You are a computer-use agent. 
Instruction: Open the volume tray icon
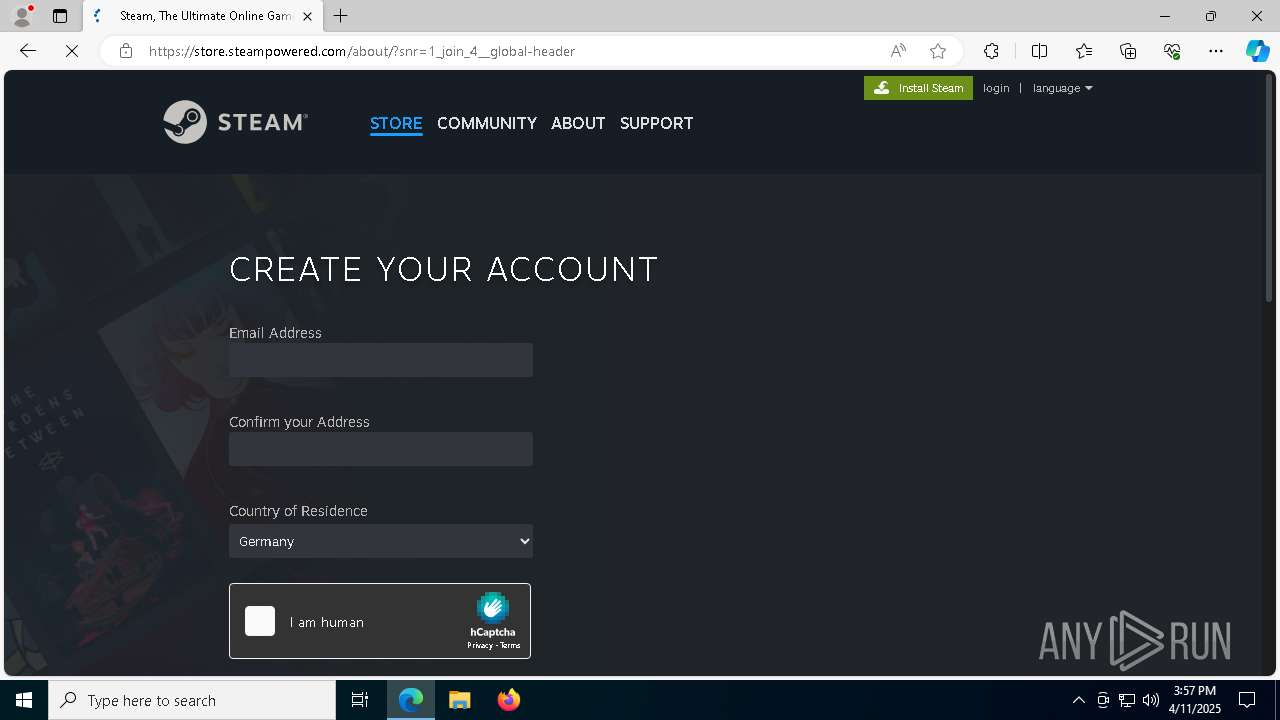coord(1151,700)
